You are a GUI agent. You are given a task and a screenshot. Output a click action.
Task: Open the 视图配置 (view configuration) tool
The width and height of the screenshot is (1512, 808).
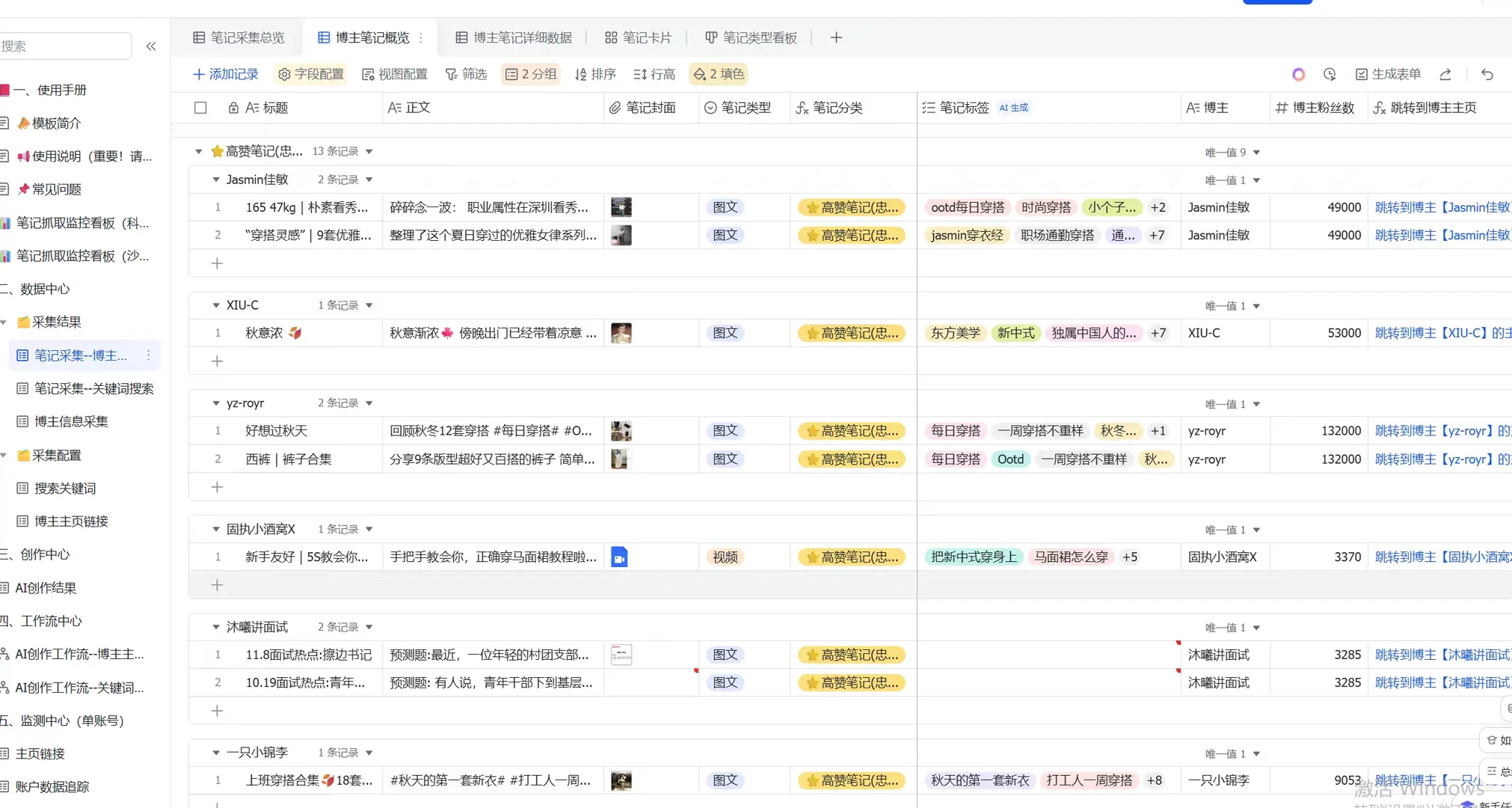(394, 74)
